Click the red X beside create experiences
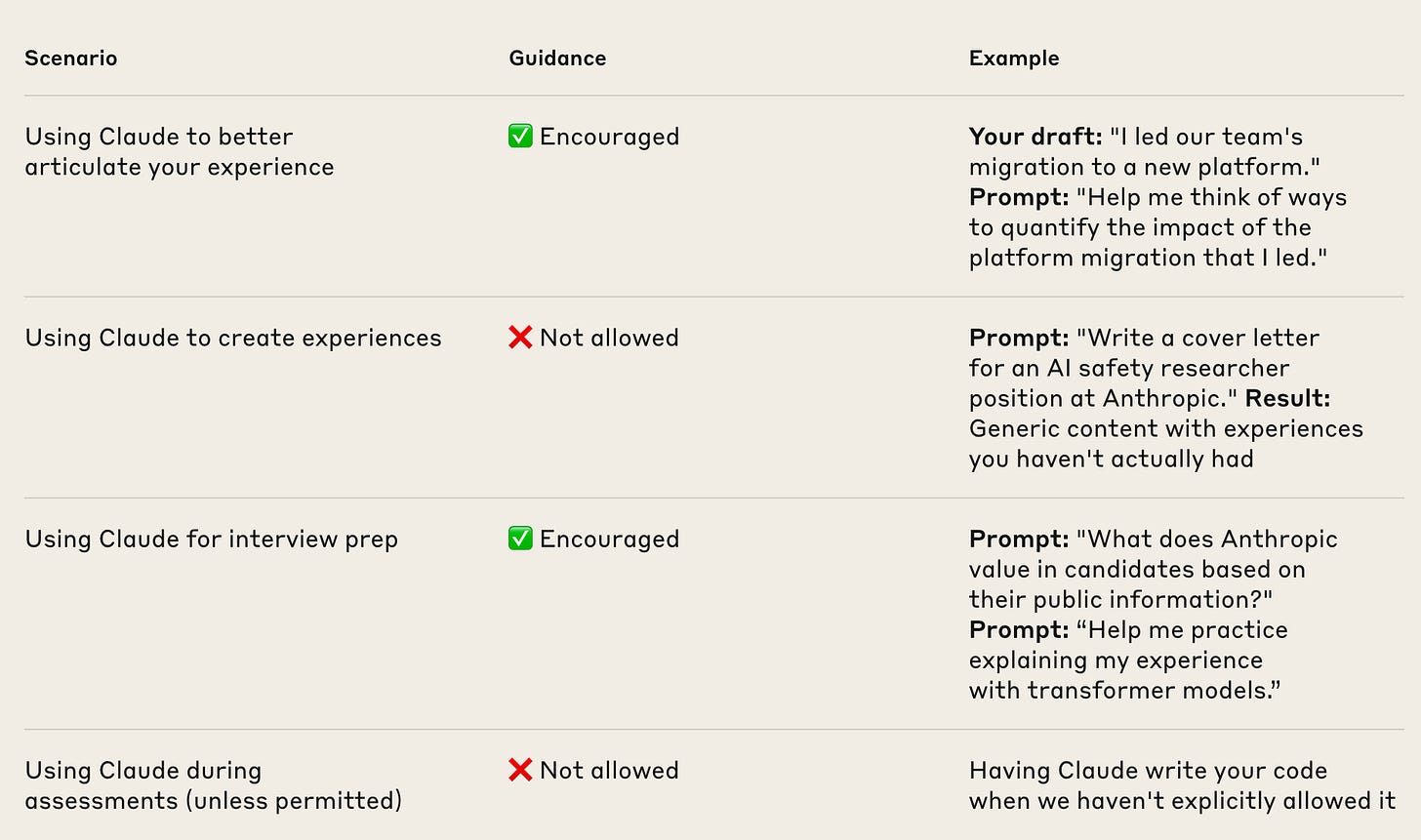This screenshot has height=840, width=1421. (520, 338)
